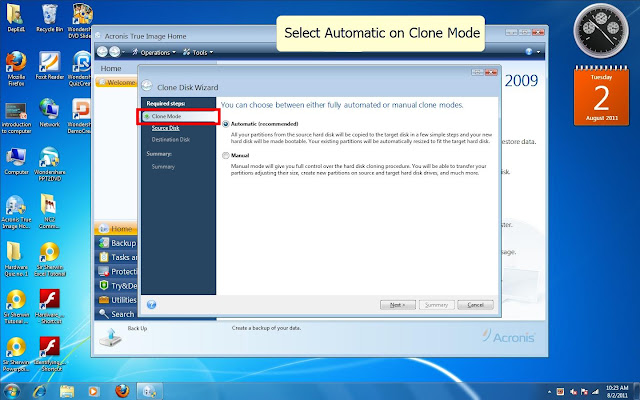The height and width of the screenshot is (400, 640).
Task: Open Mozilla Firefox desktop shortcut
Action: (16, 69)
